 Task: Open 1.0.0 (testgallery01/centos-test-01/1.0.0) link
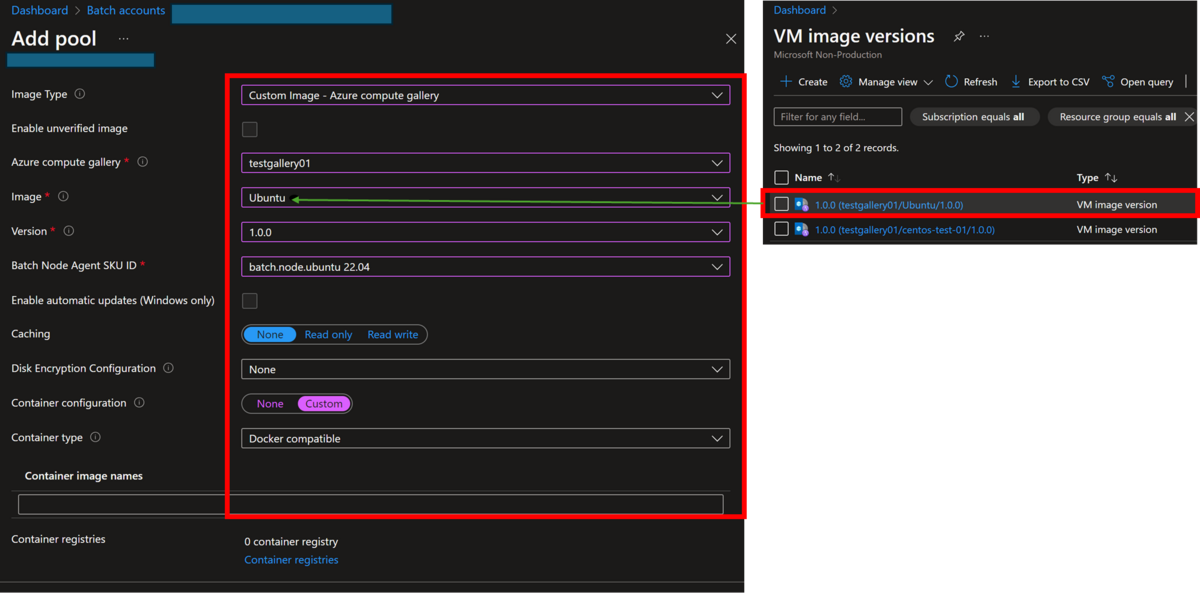[905, 230]
